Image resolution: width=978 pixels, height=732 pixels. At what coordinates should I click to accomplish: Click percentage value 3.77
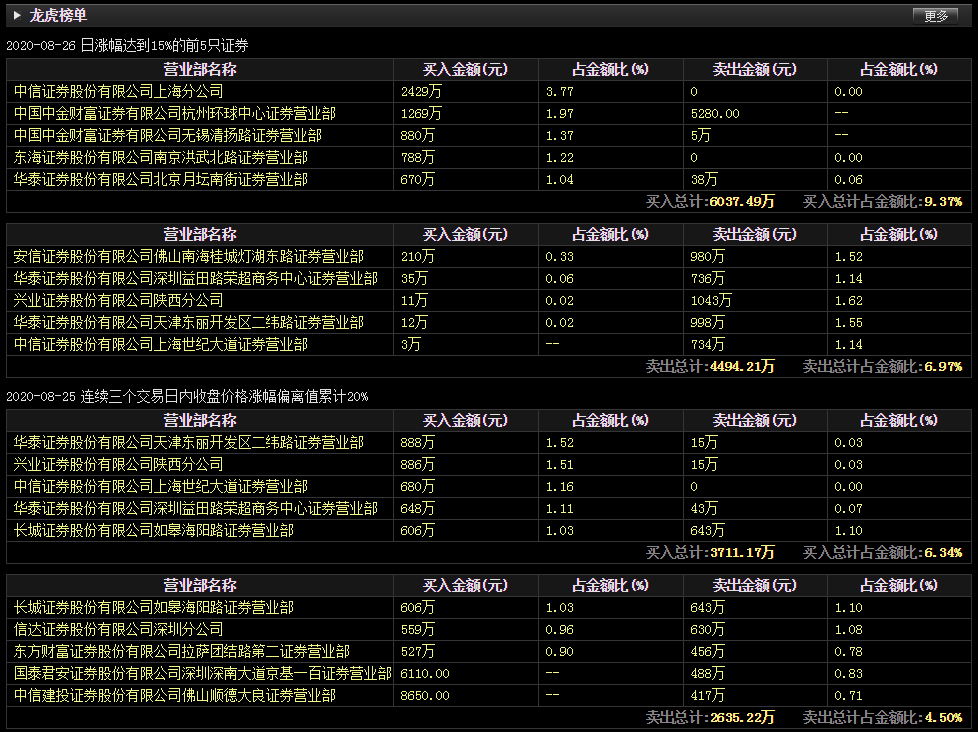[x=559, y=92]
